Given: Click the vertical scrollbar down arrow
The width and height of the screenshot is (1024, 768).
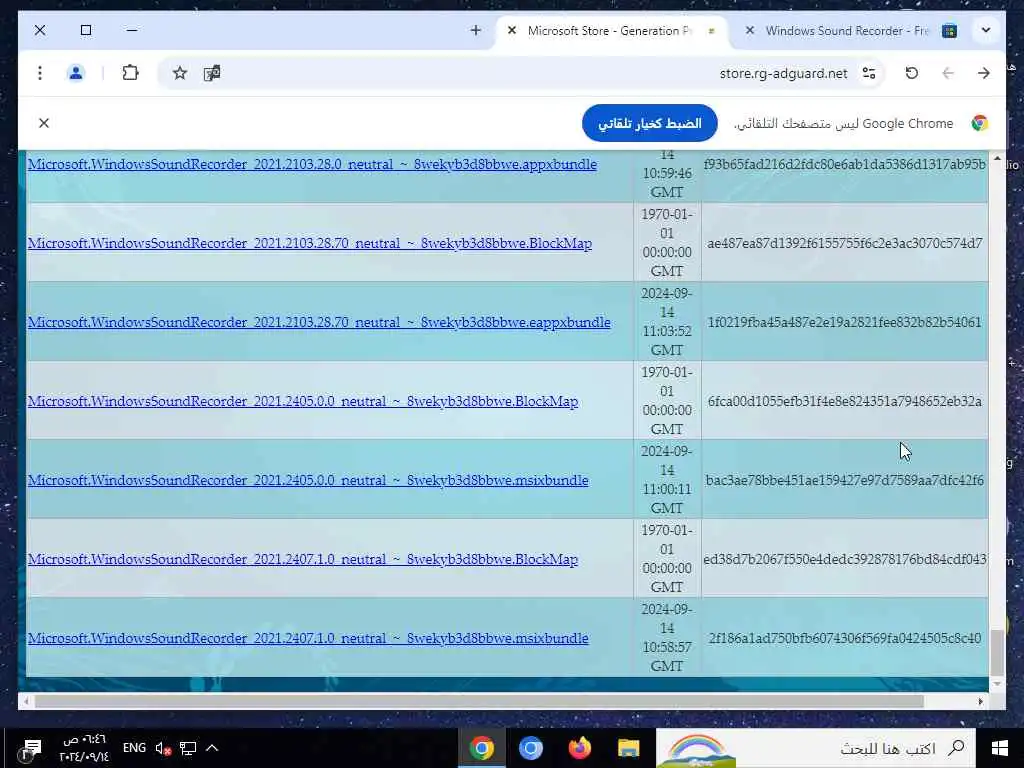Looking at the screenshot, I should click(997, 684).
